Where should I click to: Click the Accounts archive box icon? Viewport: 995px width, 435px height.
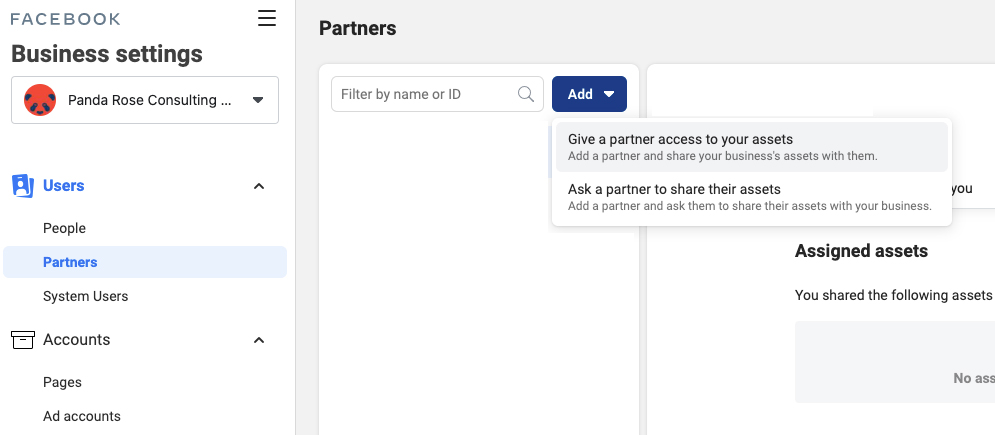[22, 340]
